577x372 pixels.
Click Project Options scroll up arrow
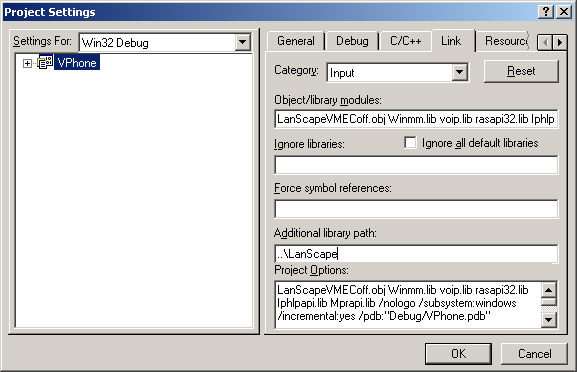pos(548,290)
